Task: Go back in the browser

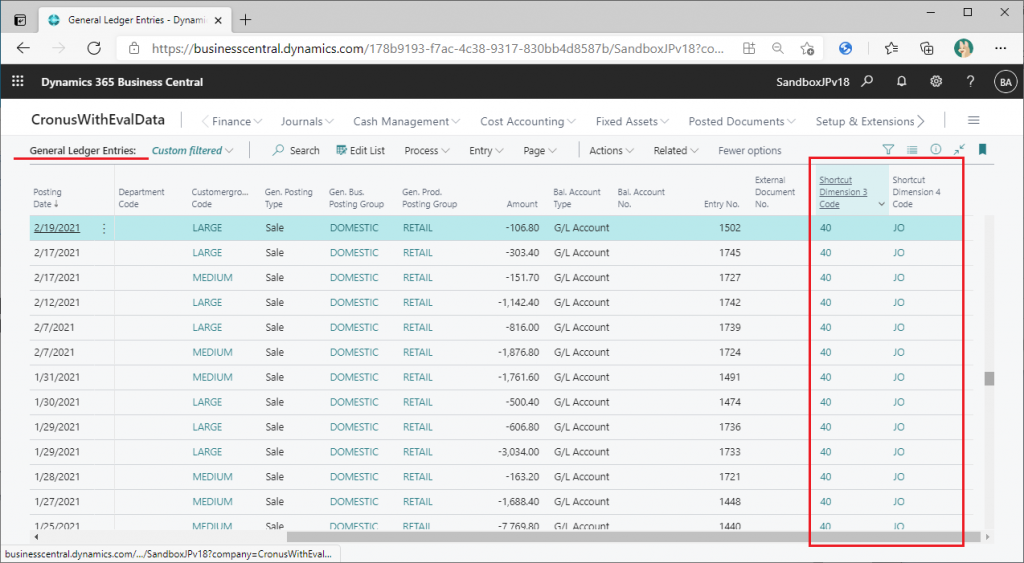Action: tap(24, 48)
